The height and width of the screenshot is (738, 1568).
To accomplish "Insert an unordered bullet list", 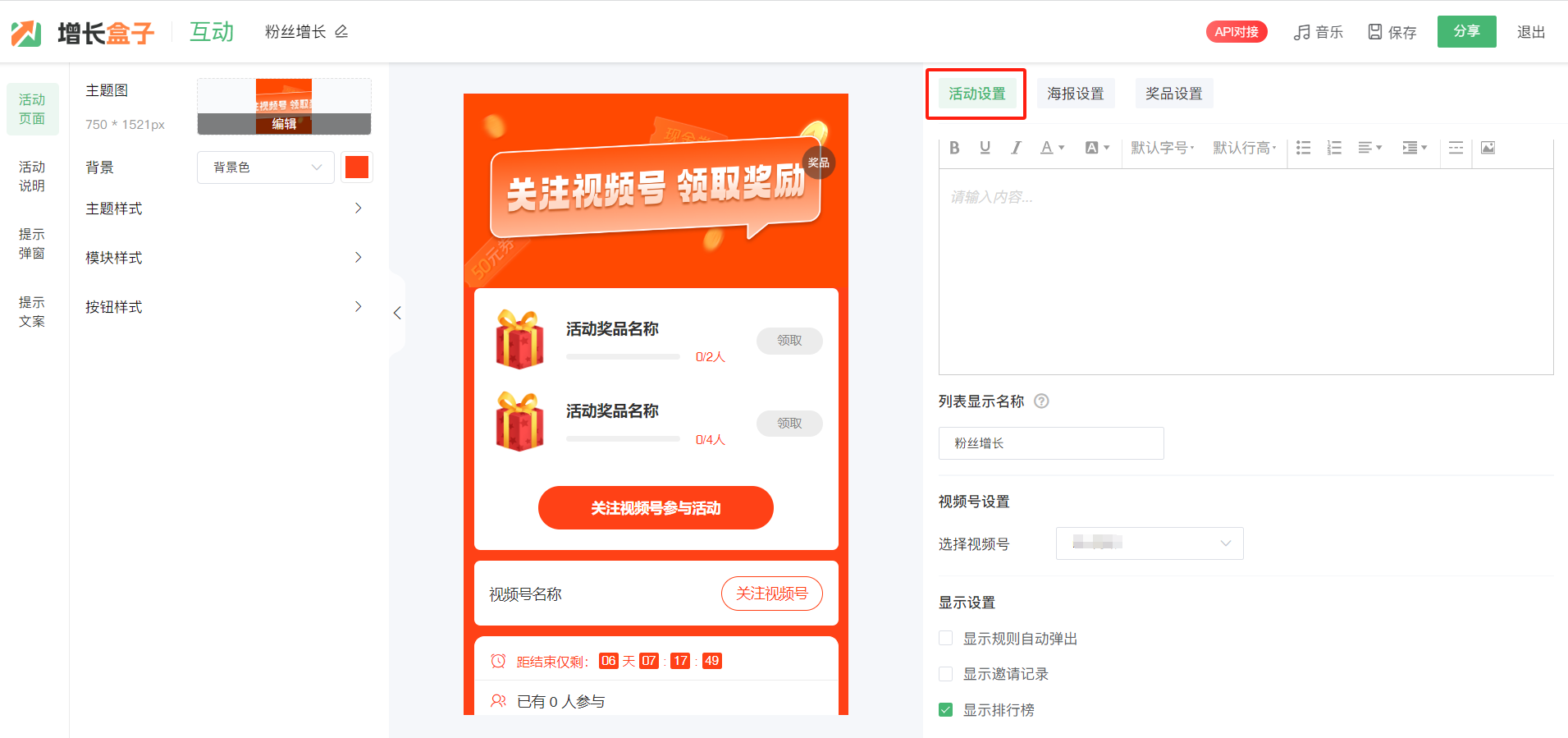I will pyautogui.click(x=1303, y=148).
